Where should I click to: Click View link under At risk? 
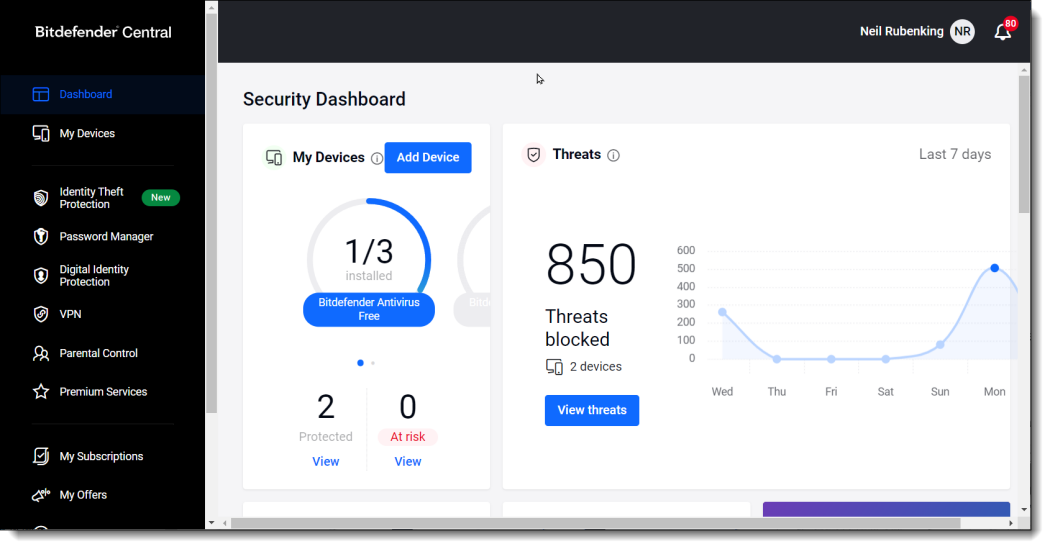point(408,462)
